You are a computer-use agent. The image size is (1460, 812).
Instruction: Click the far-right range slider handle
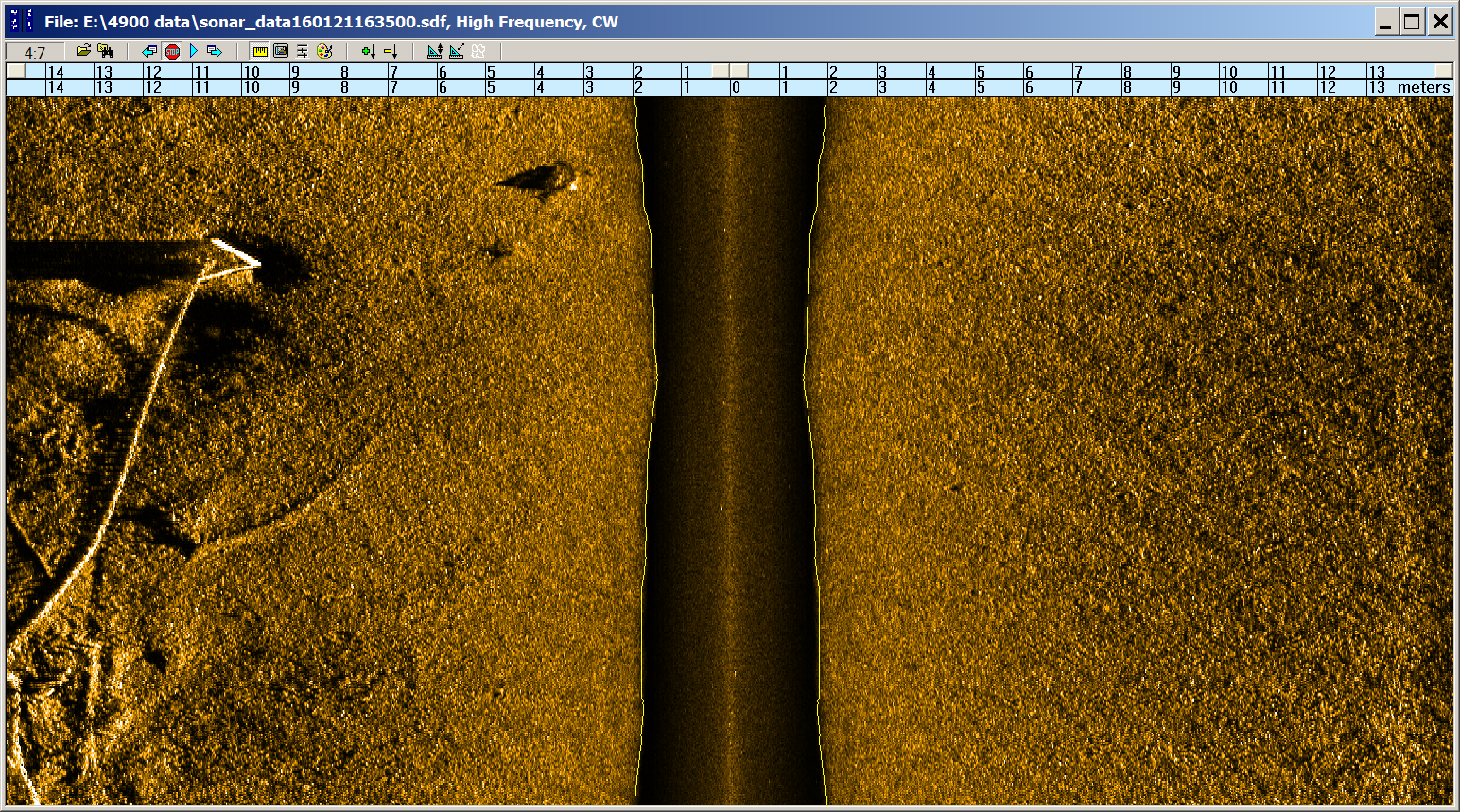click(x=1443, y=71)
